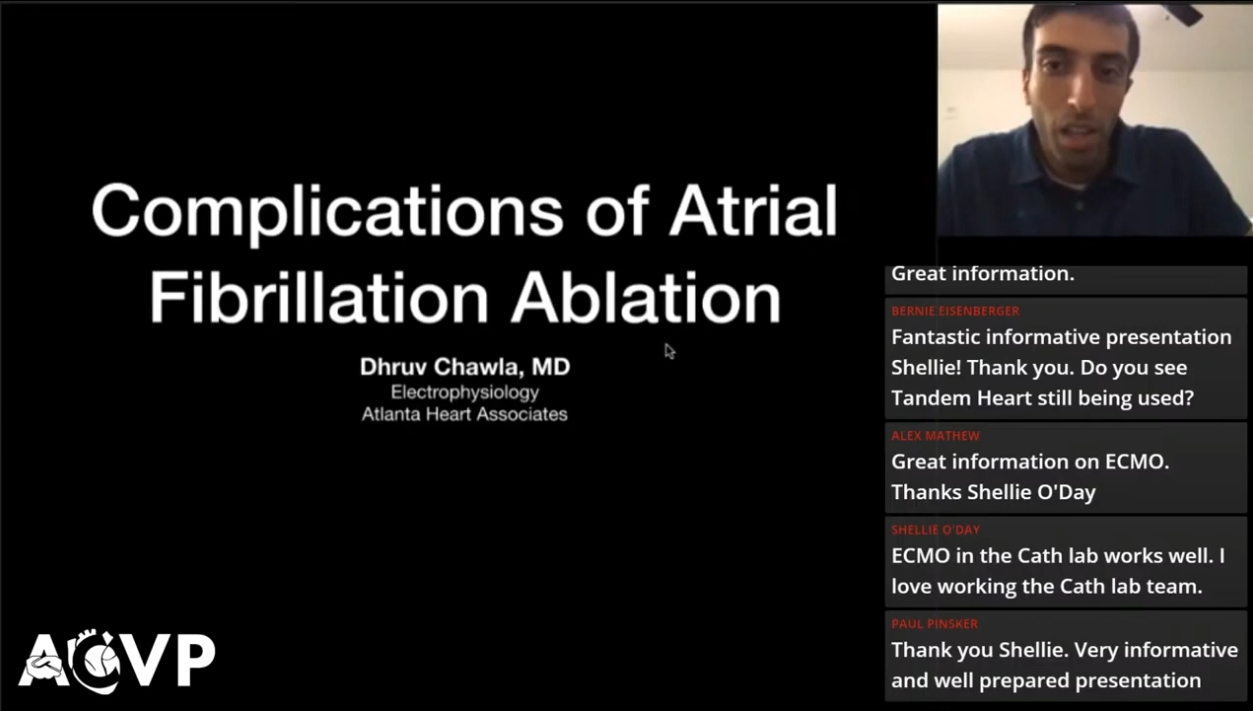Click chat username 'BERNIE EISENBERGER'
This screenshot has width=1253, height=711.
click(955, 311)
